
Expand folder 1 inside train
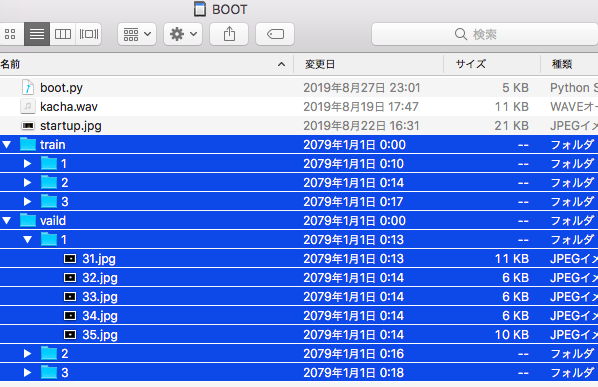(x=27, y=164)
